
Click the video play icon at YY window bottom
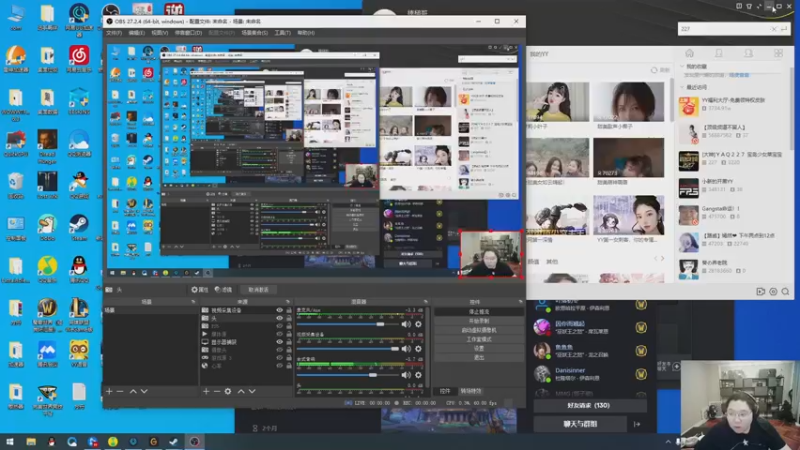click(760, 291)
